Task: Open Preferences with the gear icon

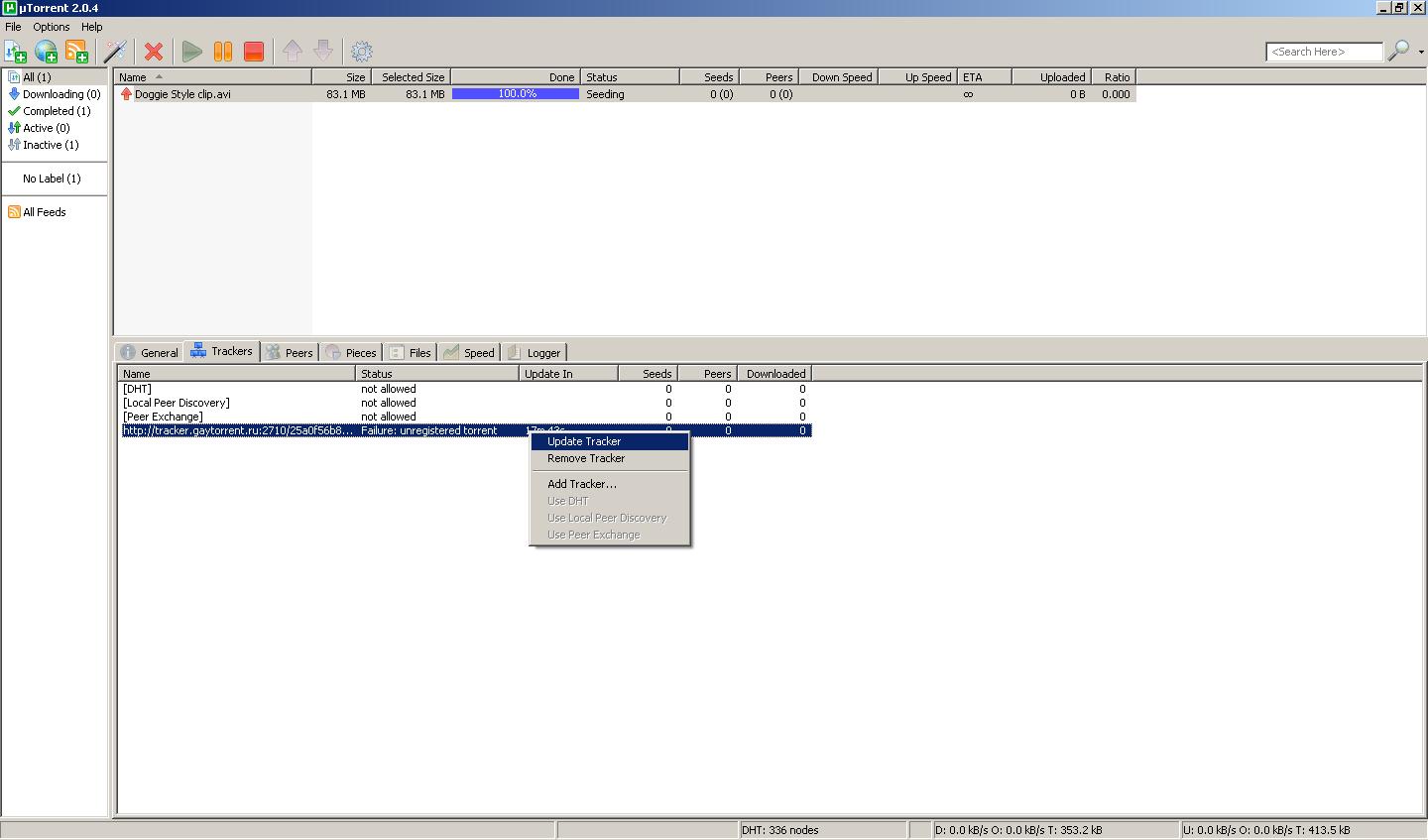Action: (362, 52)
